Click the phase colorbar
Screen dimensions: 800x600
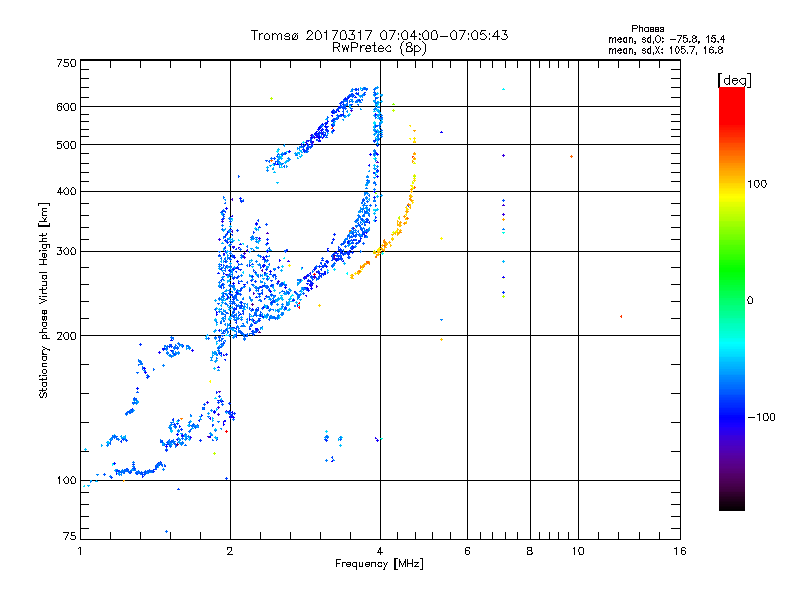pos(732,299)
